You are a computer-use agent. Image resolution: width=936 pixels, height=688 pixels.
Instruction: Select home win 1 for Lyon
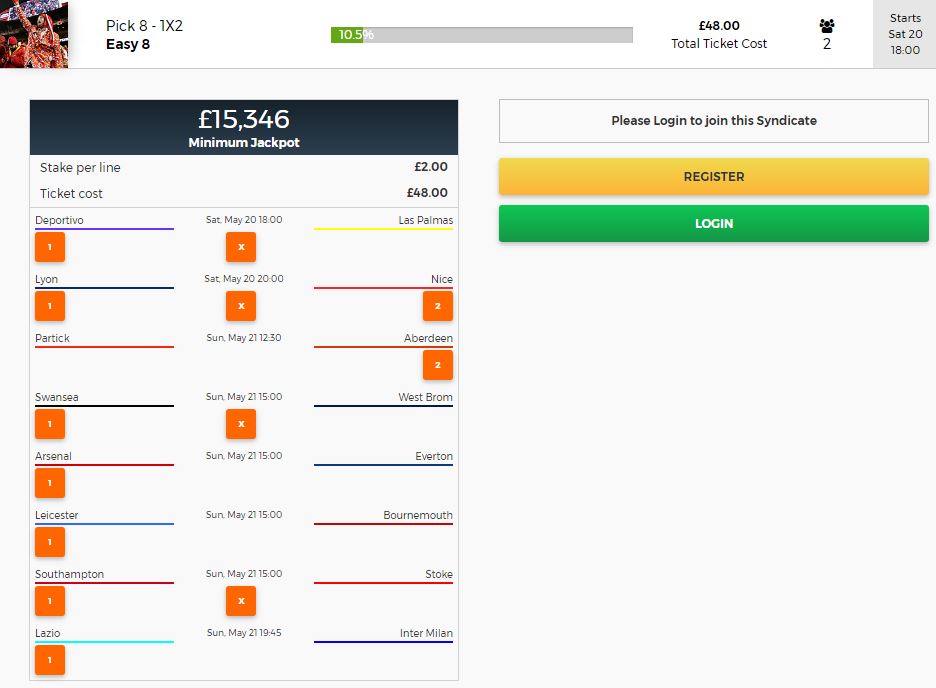(x=50, y=306)
